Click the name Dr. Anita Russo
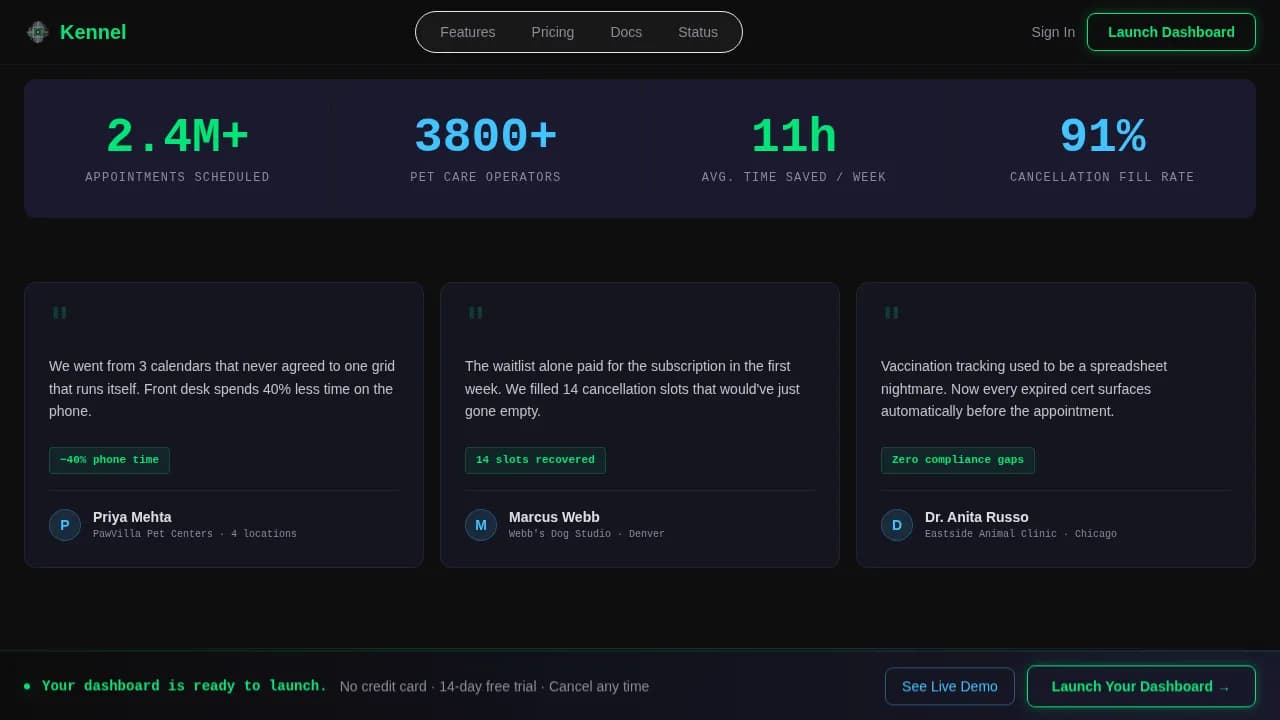This screenshot has width=1280, height=720. coord(977,517)
